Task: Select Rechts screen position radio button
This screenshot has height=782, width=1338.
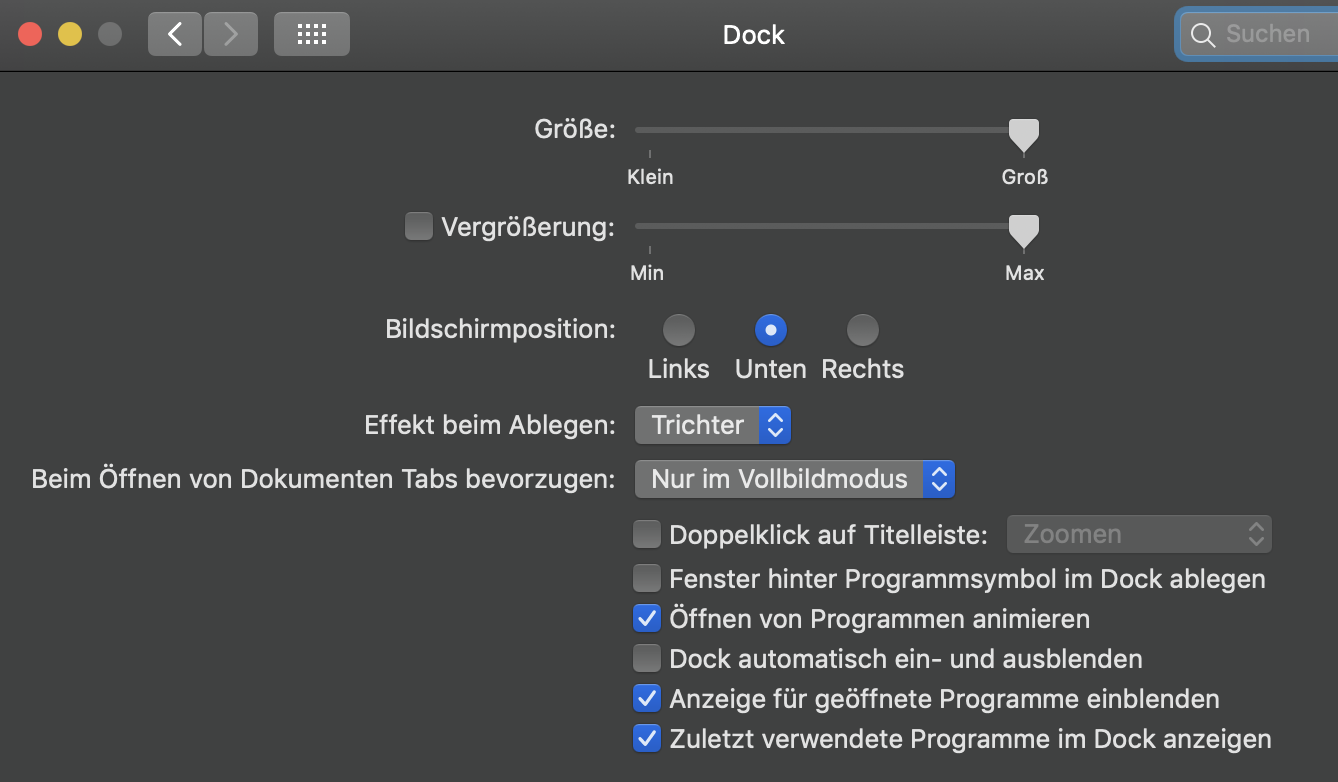Action: coord(862,329)
